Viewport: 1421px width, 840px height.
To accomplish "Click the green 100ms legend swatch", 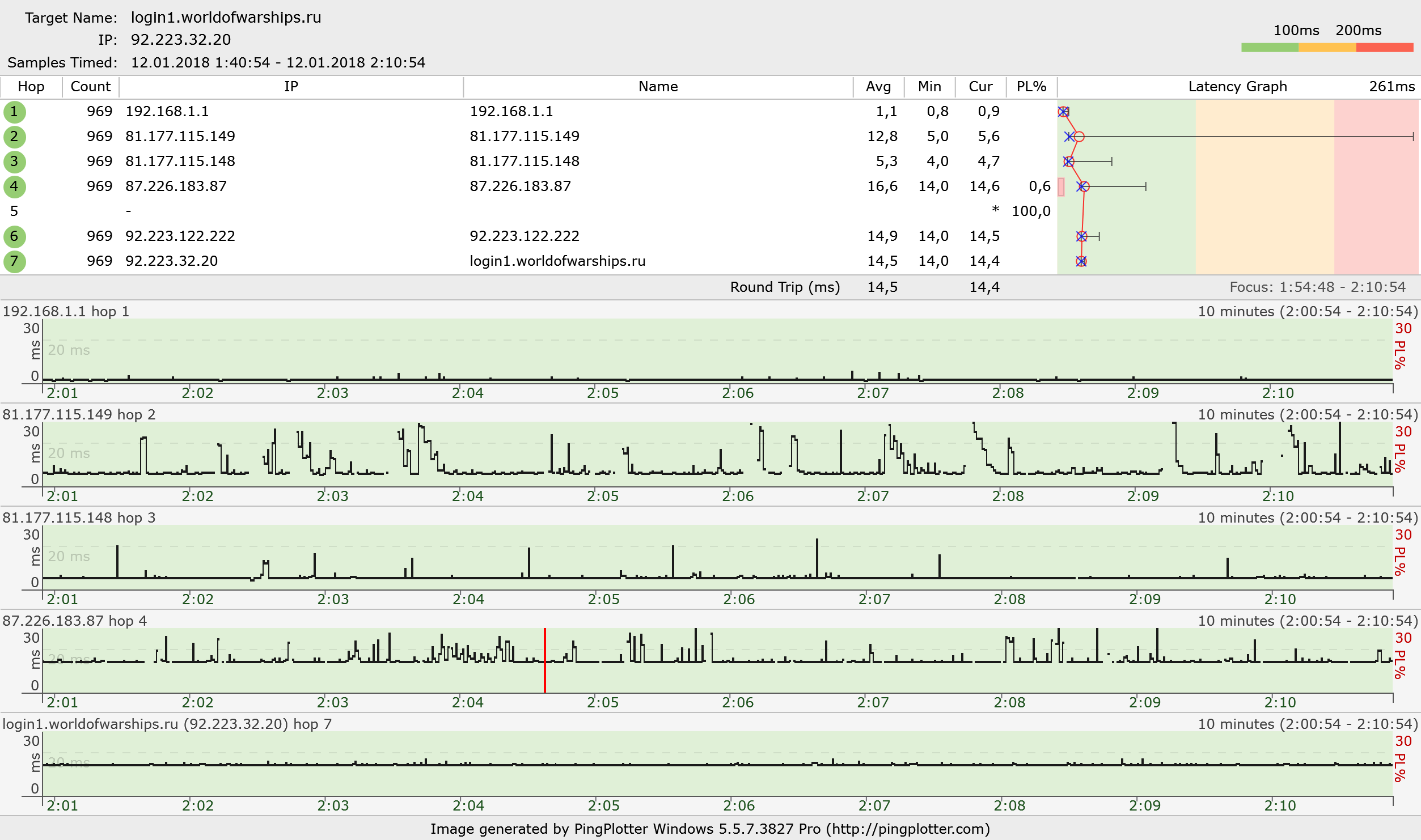I will coord(1270,48).
